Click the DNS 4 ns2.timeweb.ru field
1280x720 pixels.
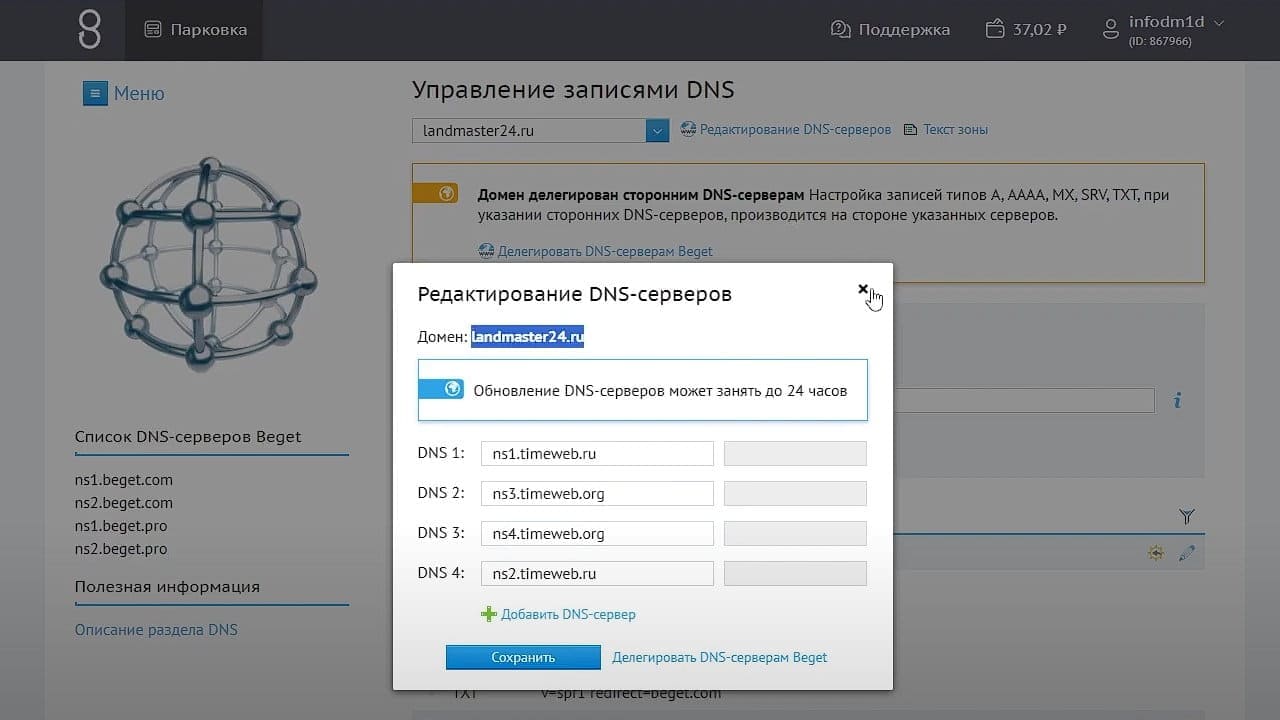pos(597,574)
